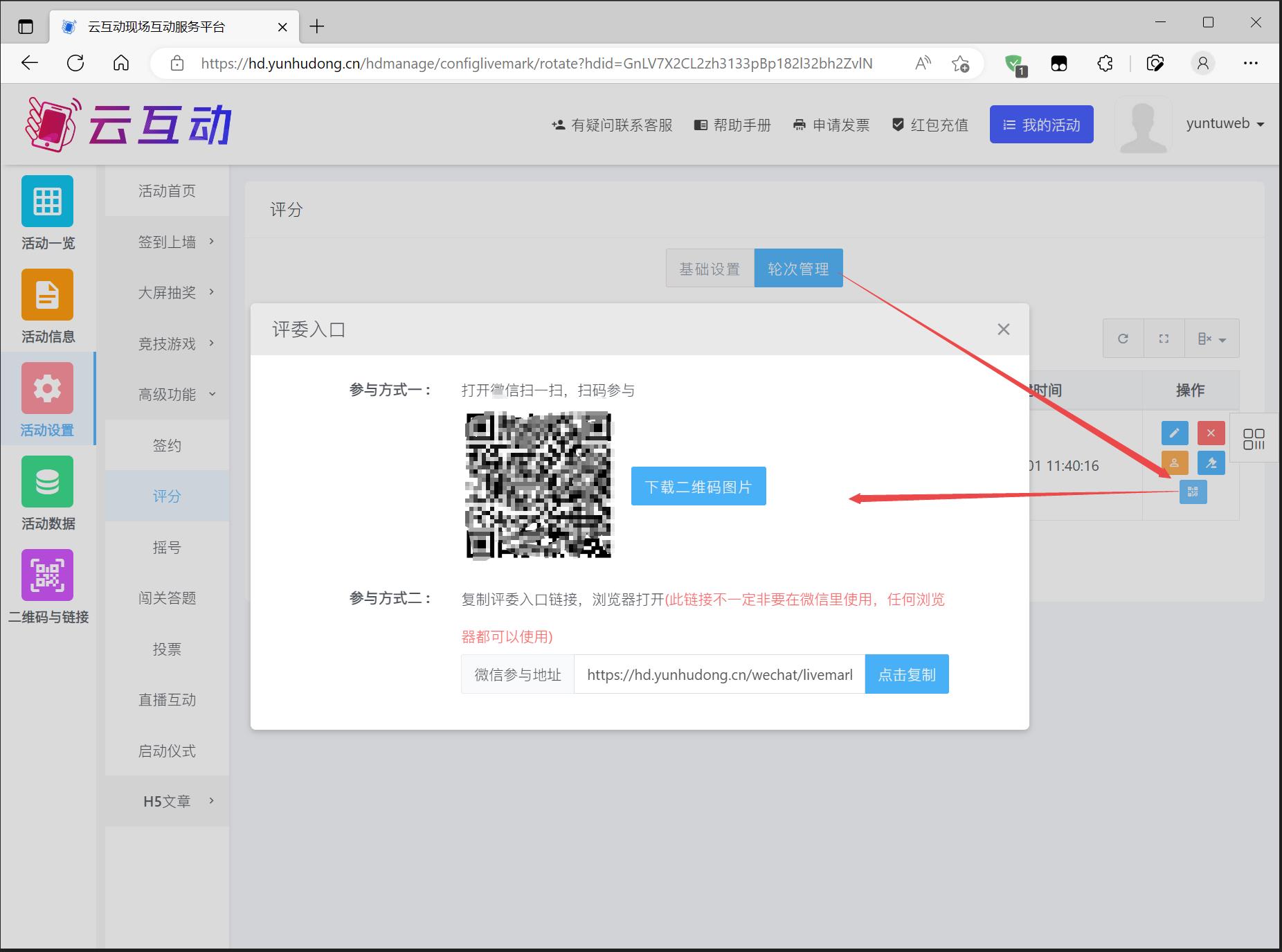
Task: Click the red delete X icon in 操作 column
Action: 1211,433
